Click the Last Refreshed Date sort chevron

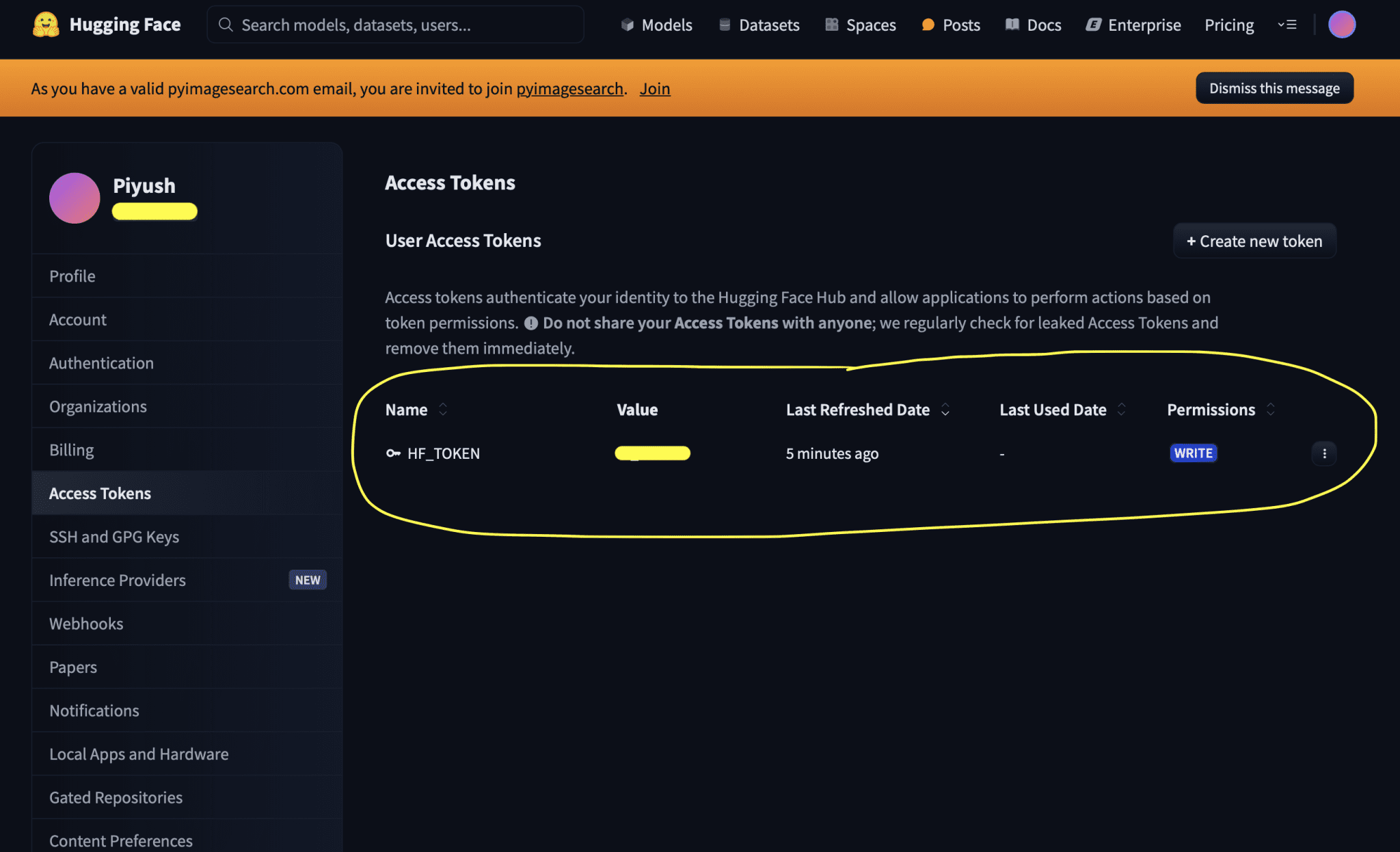(945, 409)
